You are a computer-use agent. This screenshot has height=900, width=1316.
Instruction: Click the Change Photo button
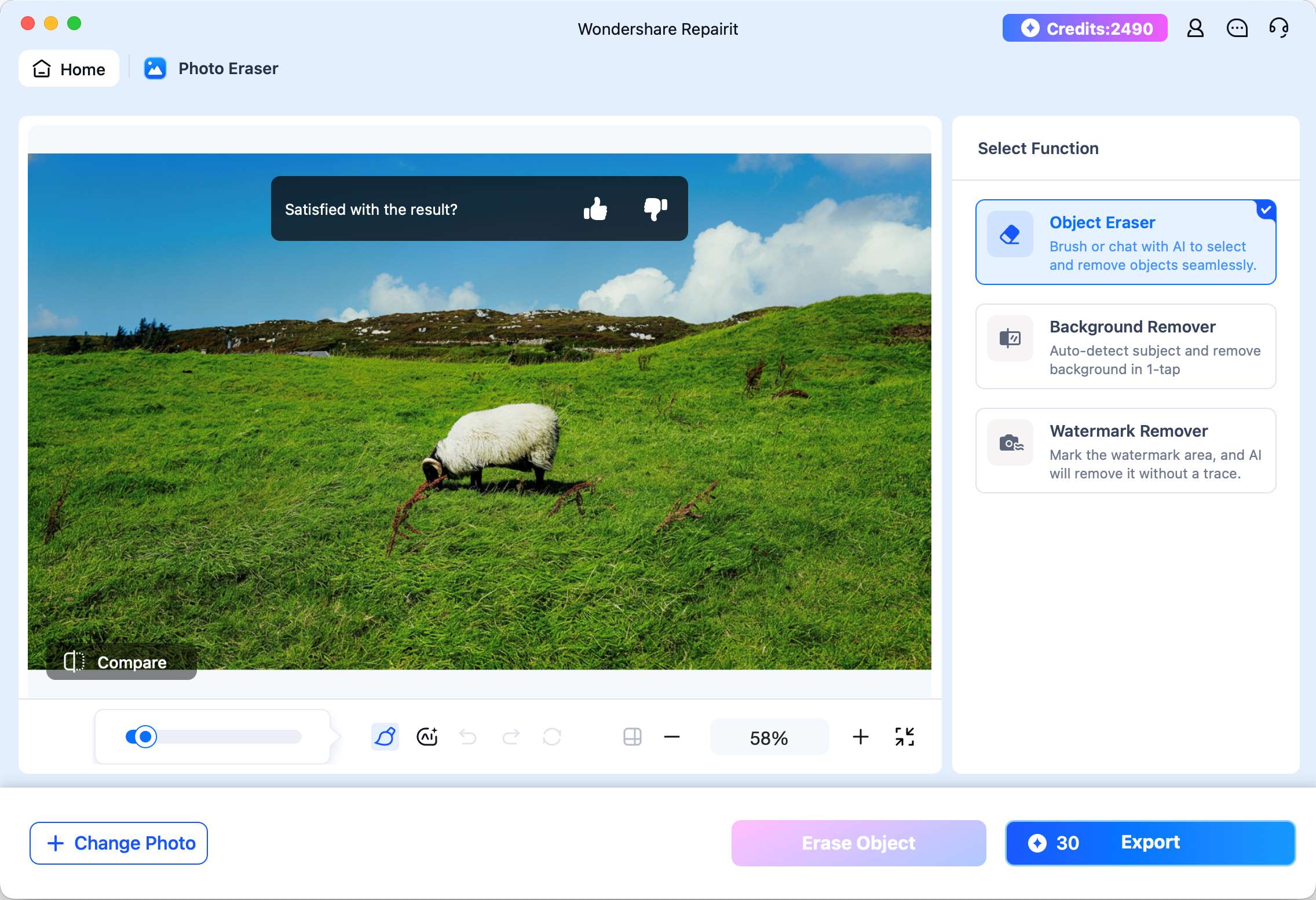(x=119, y=843)
